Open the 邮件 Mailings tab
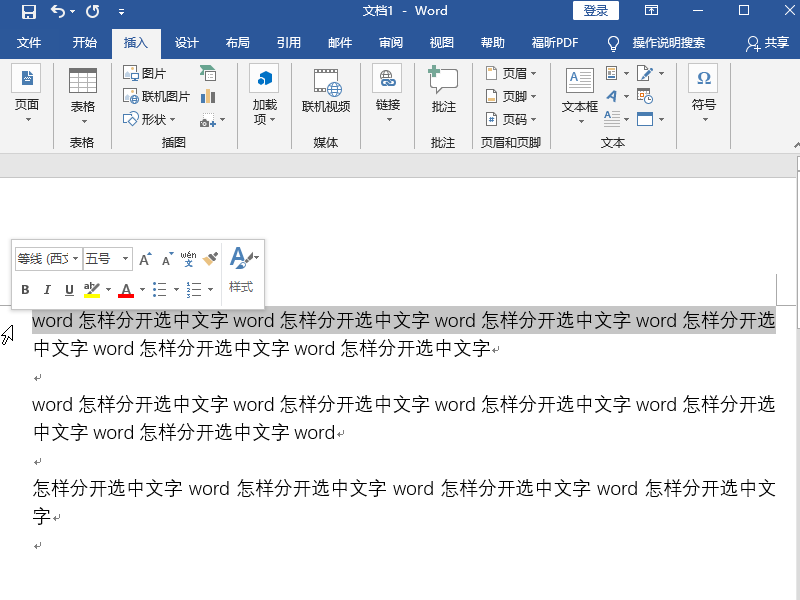Image resolution: width=800 pixels, height=600 pixels. pyautogui.click(x=339, y=43)
